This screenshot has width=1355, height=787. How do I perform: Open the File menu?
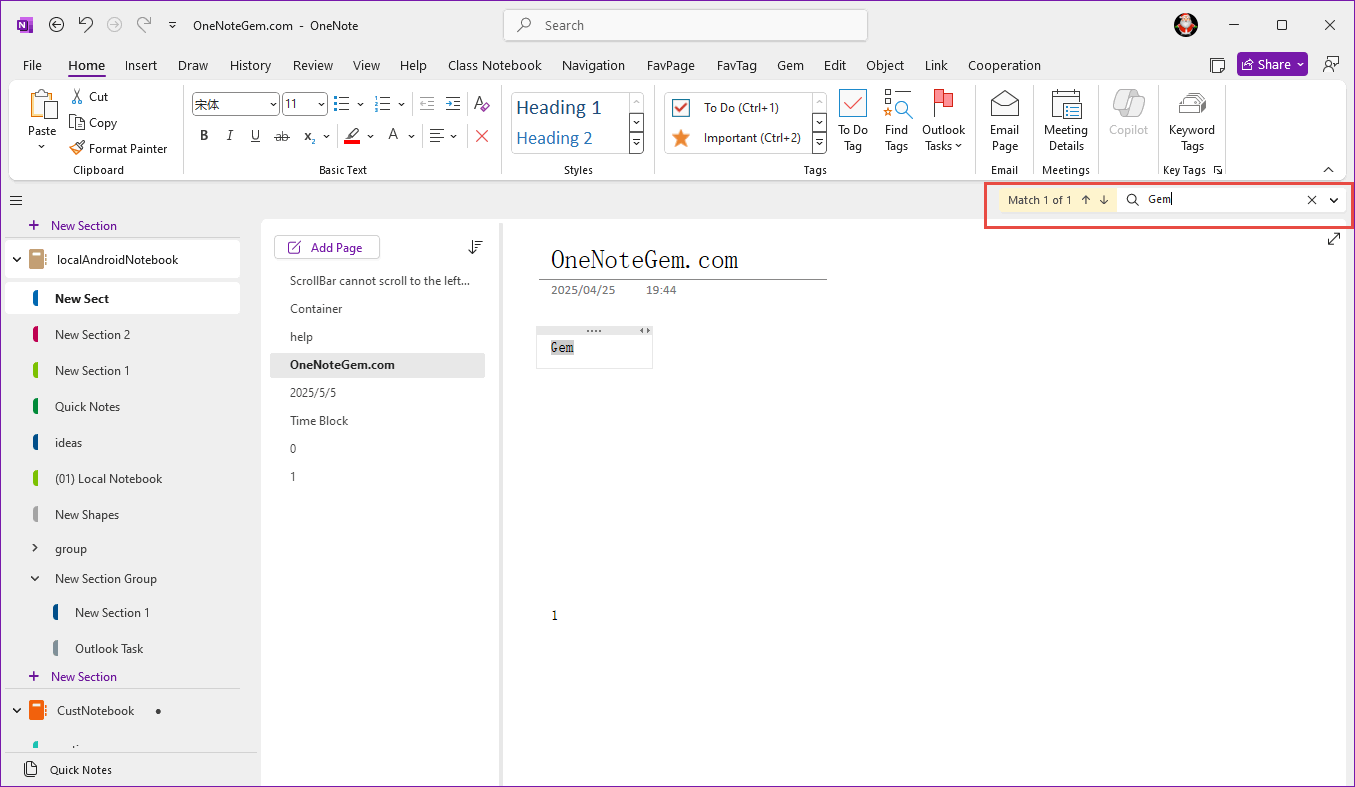[32, 65]
